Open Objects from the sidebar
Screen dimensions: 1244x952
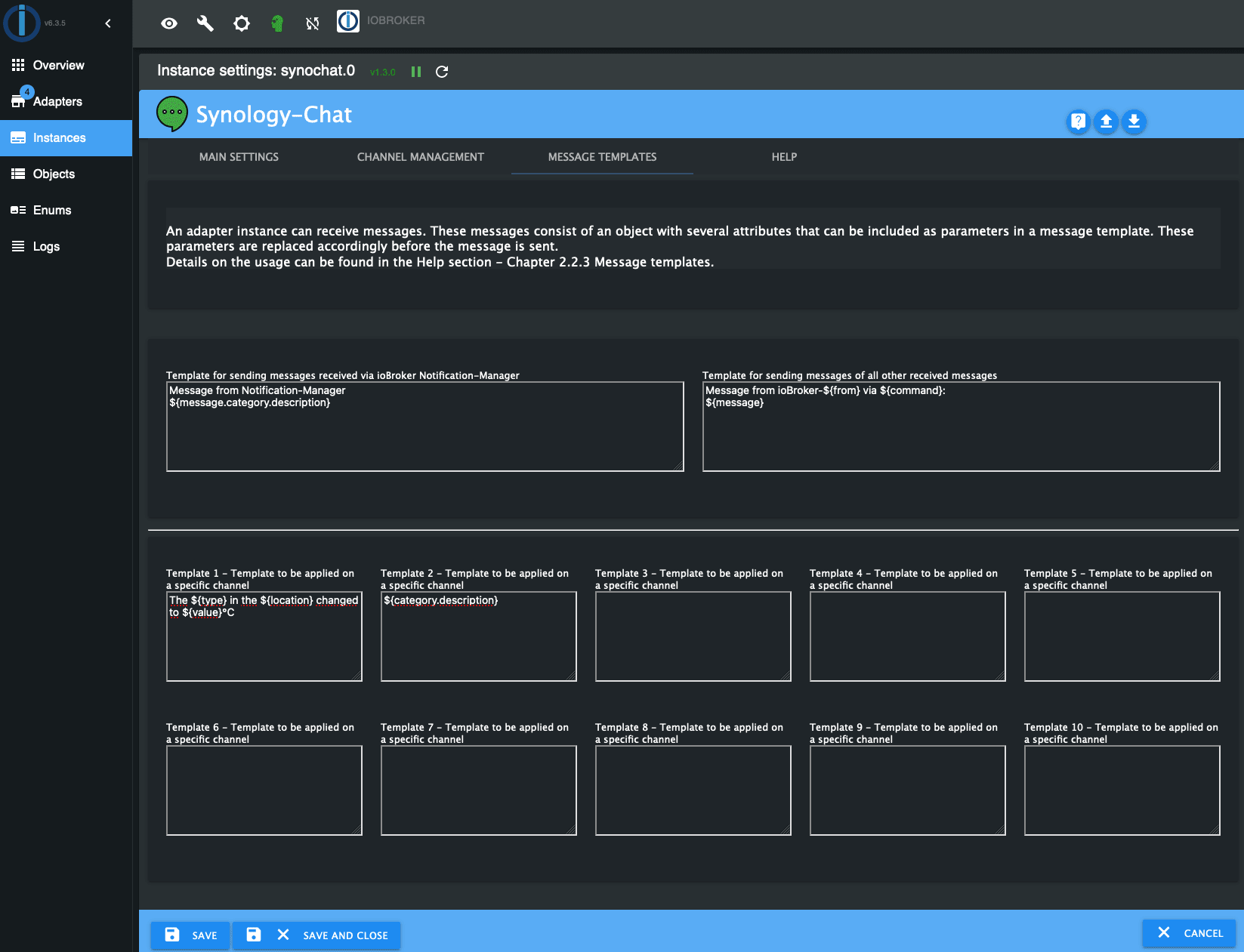point(54,174)
